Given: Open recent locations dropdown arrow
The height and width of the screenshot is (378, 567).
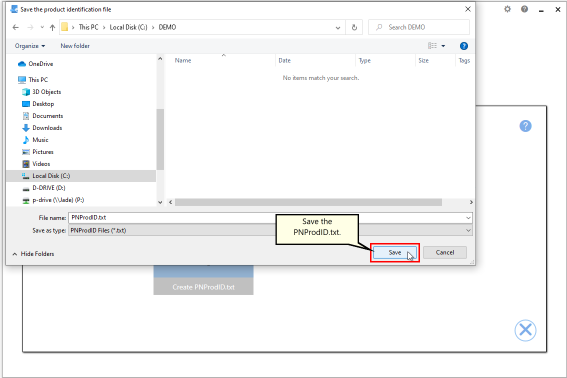Looking at the screenshot, I should [x=42, y=27].
